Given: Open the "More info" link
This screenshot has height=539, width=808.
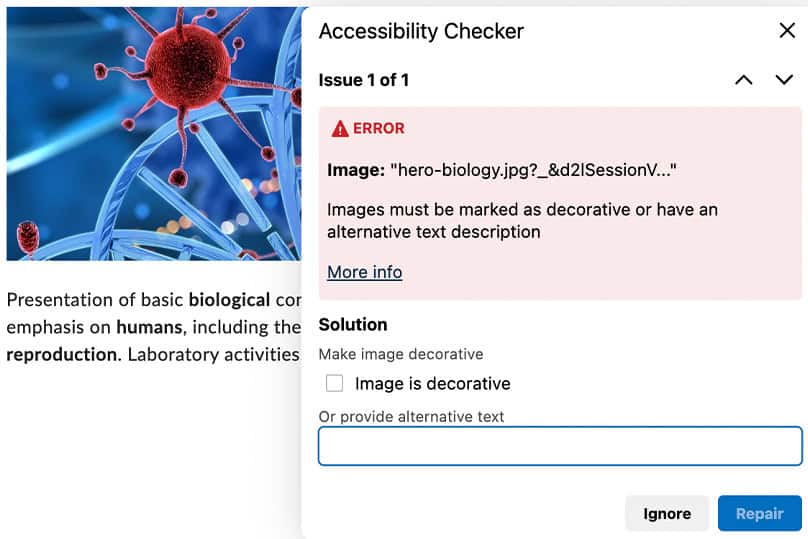Looking at the screenshot, I should click(364, 272).
